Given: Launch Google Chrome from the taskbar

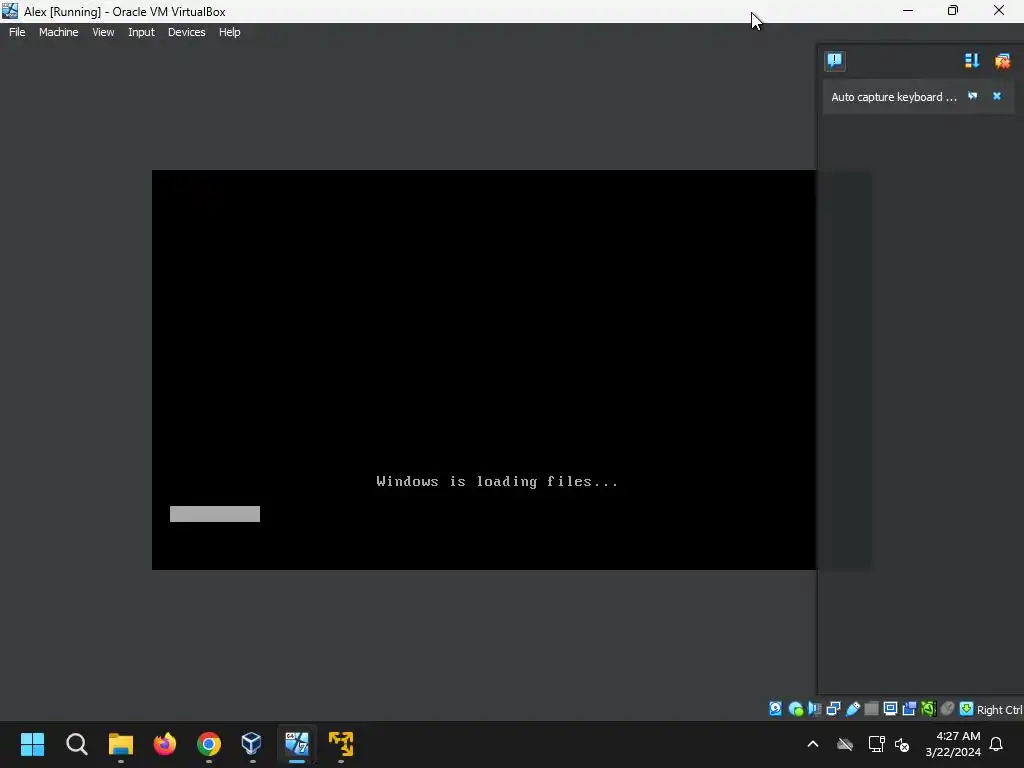Looking at the screenshot, I should tap(209, 744).
